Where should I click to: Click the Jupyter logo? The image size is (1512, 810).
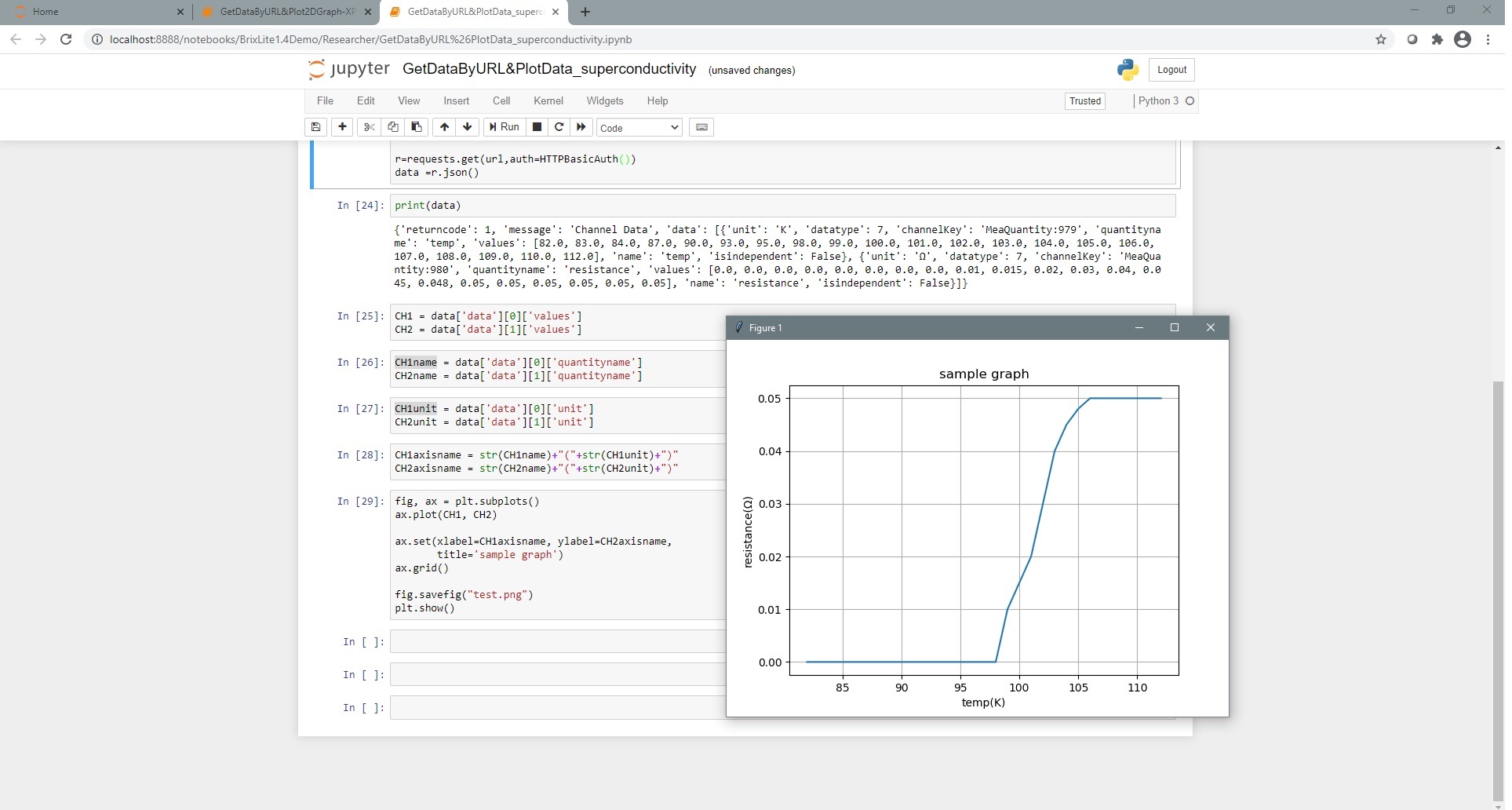(348, 69)
